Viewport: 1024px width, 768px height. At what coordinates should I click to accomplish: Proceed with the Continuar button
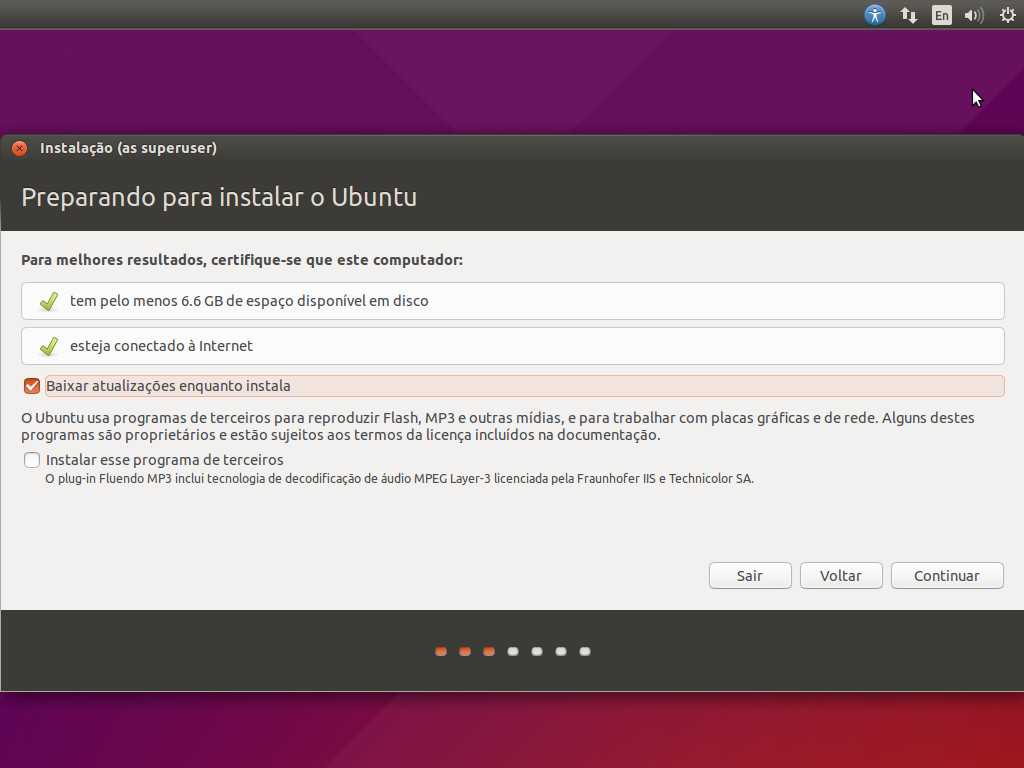(x=947, y=575)
